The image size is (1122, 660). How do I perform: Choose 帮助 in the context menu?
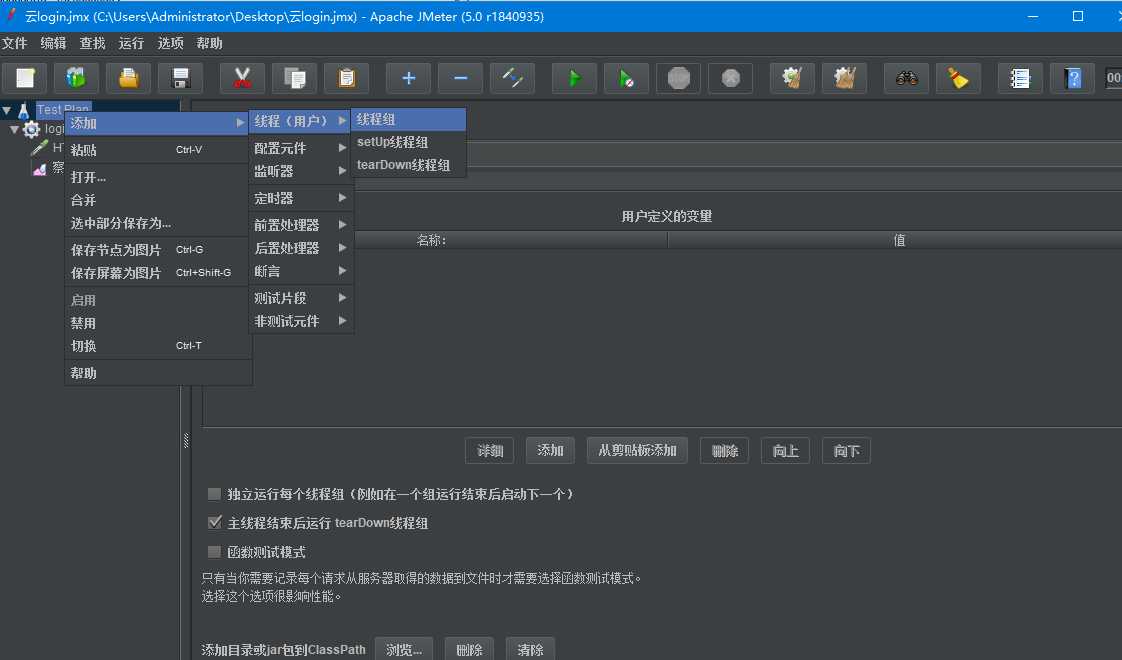[x=157, y=373]
